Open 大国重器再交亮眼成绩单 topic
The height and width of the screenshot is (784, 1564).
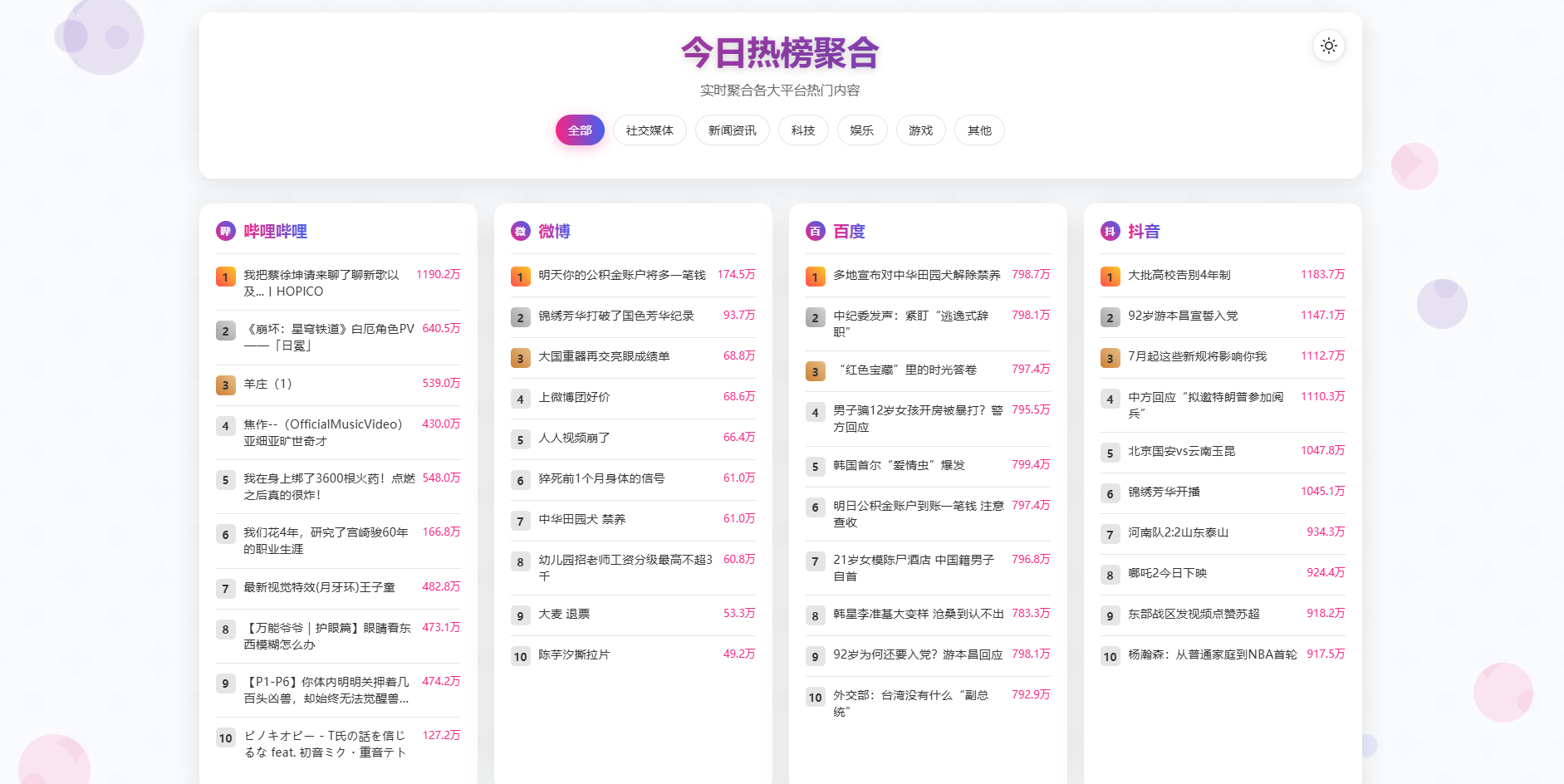604,356
